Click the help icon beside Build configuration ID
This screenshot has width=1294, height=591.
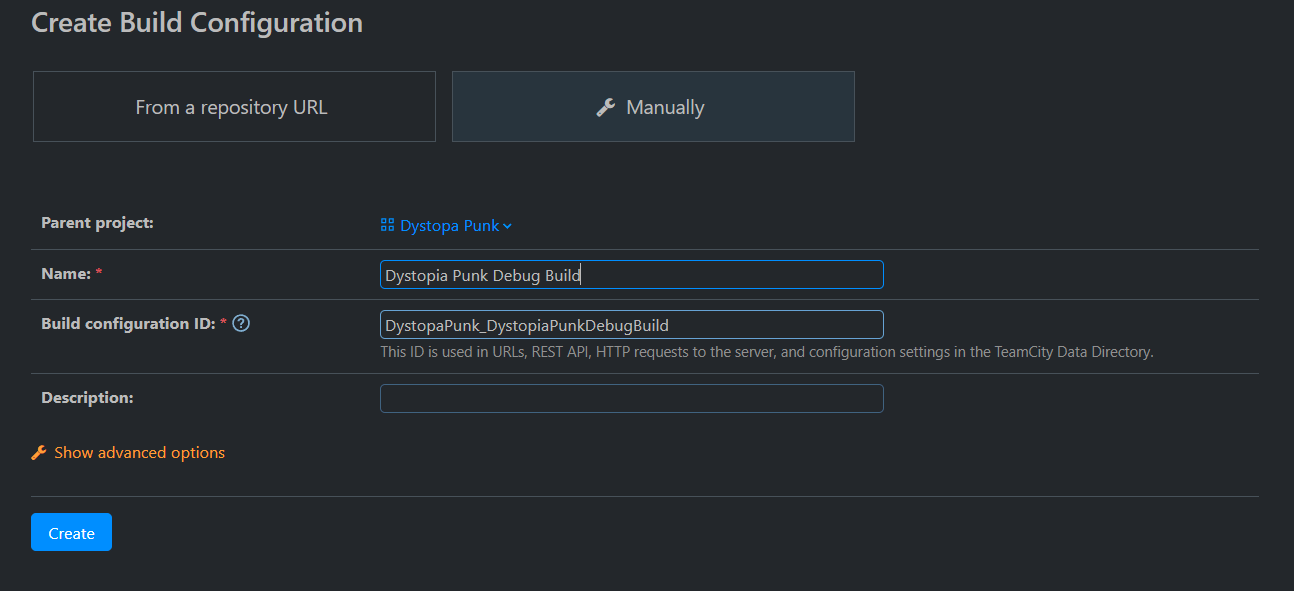(x=240, y=323)
